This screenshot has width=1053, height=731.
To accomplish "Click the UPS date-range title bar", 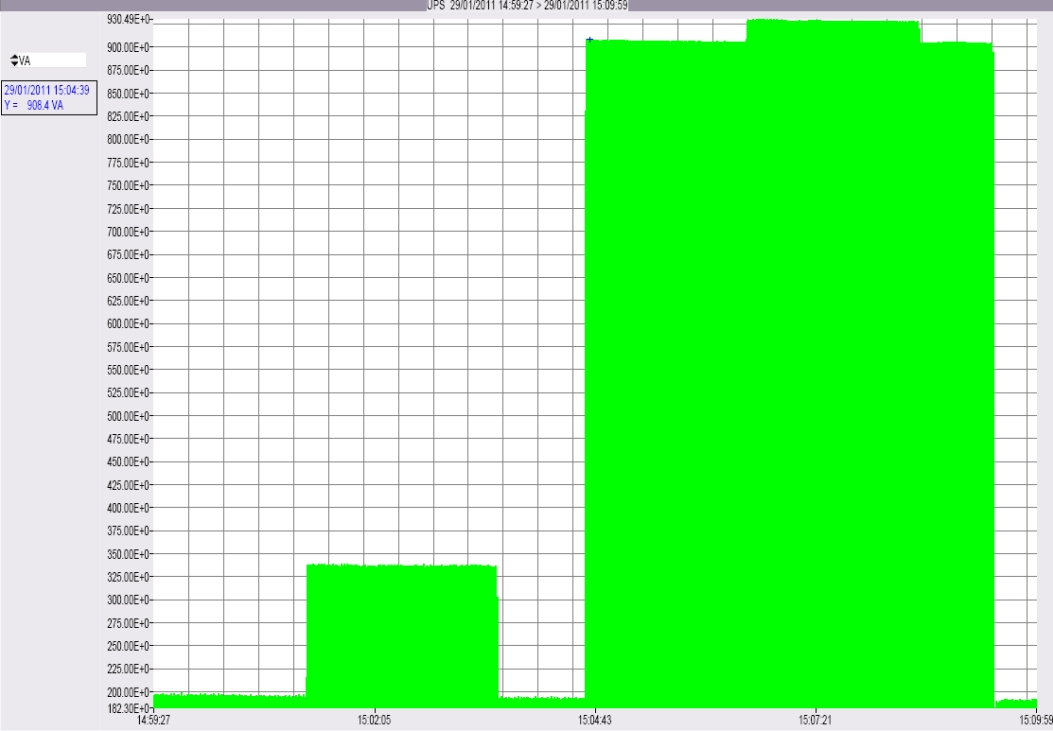I will tap(527, 5).
